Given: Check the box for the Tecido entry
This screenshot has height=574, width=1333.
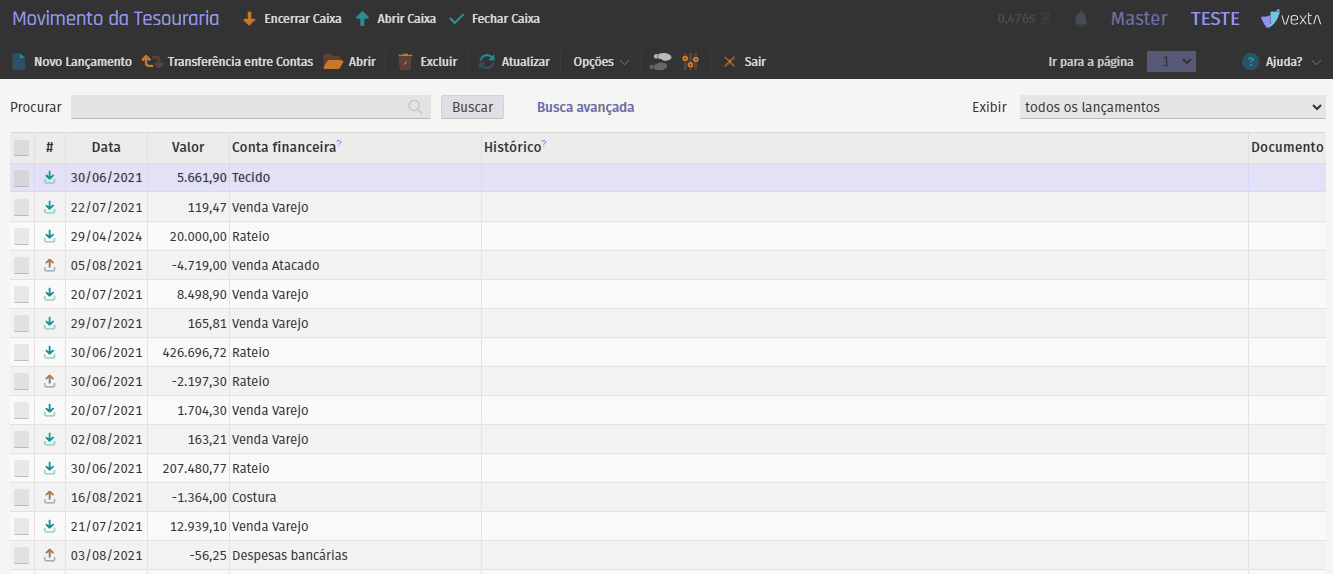Looking at the screenshot, I should [x=21, y=178].
